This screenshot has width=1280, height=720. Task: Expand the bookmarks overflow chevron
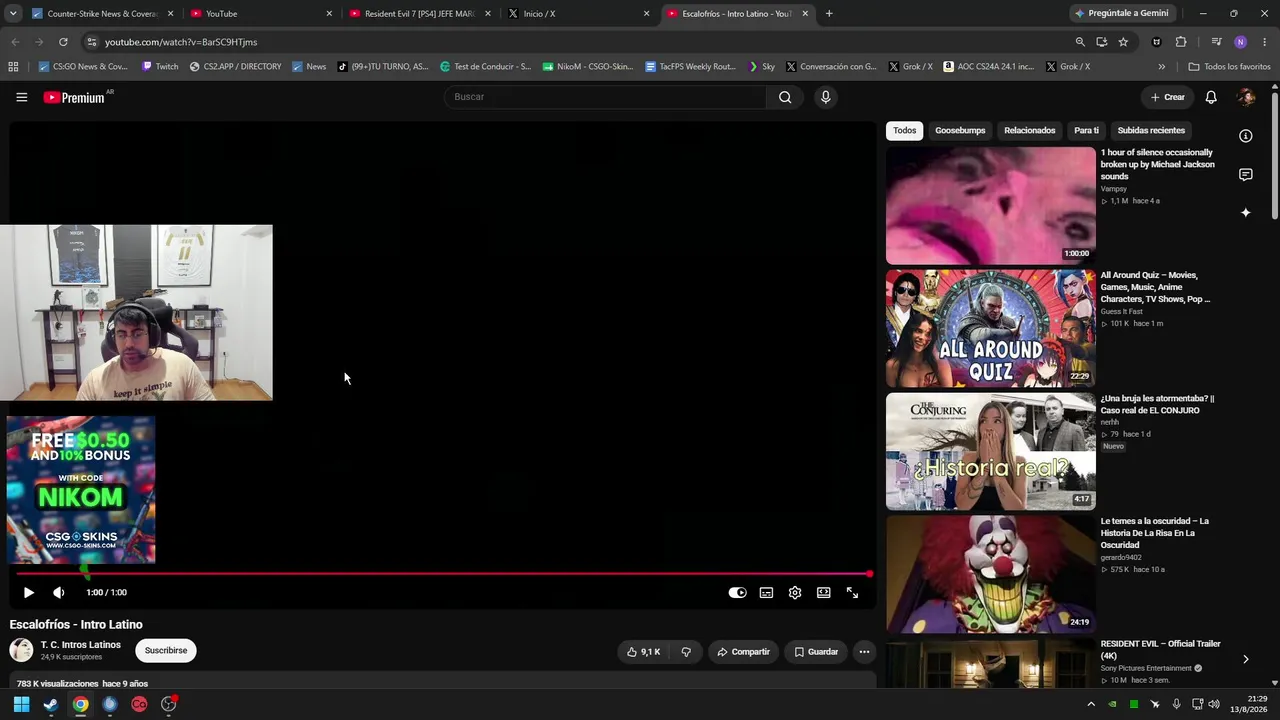(1161, 67)
